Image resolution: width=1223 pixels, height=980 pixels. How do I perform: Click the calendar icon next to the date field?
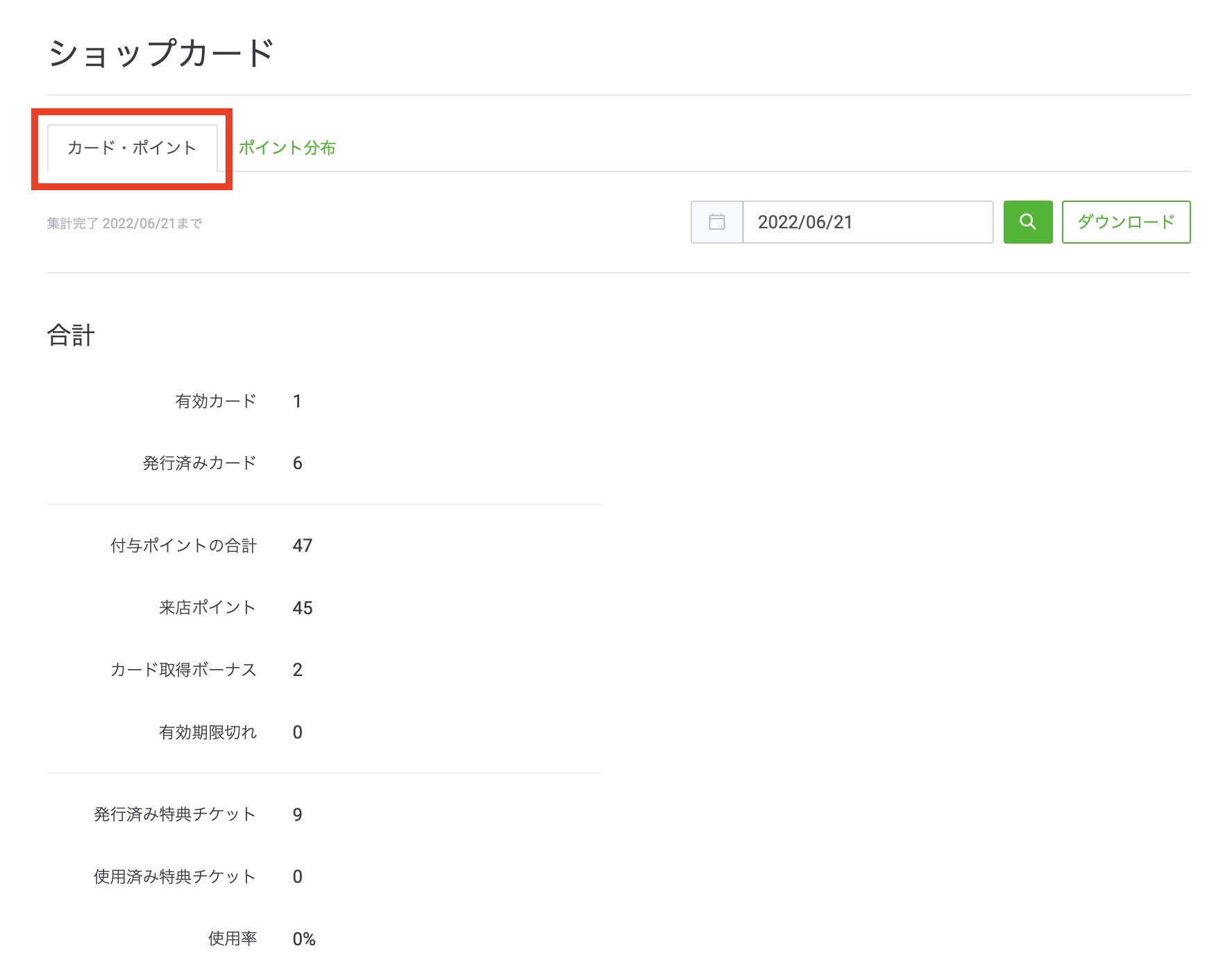click(716, 222)
